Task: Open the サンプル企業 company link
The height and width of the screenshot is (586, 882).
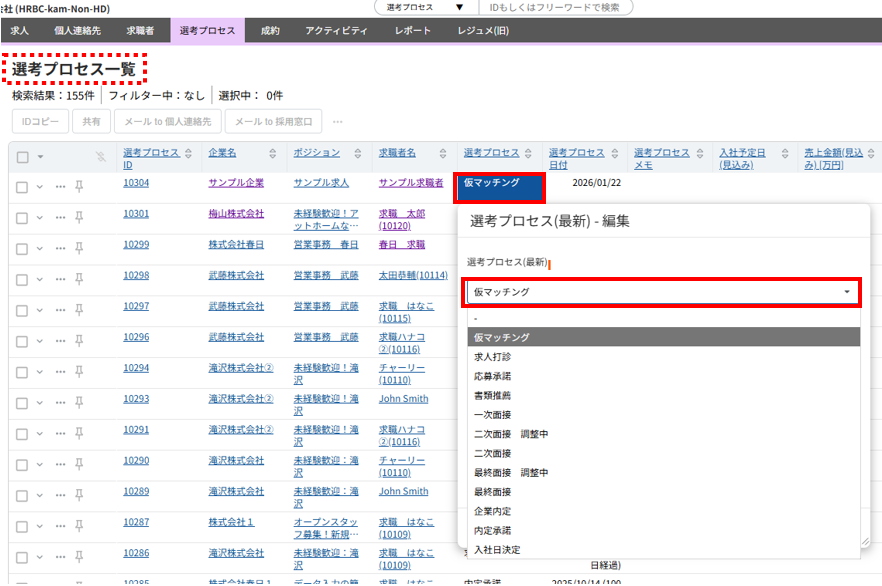Action: [236, 183]
